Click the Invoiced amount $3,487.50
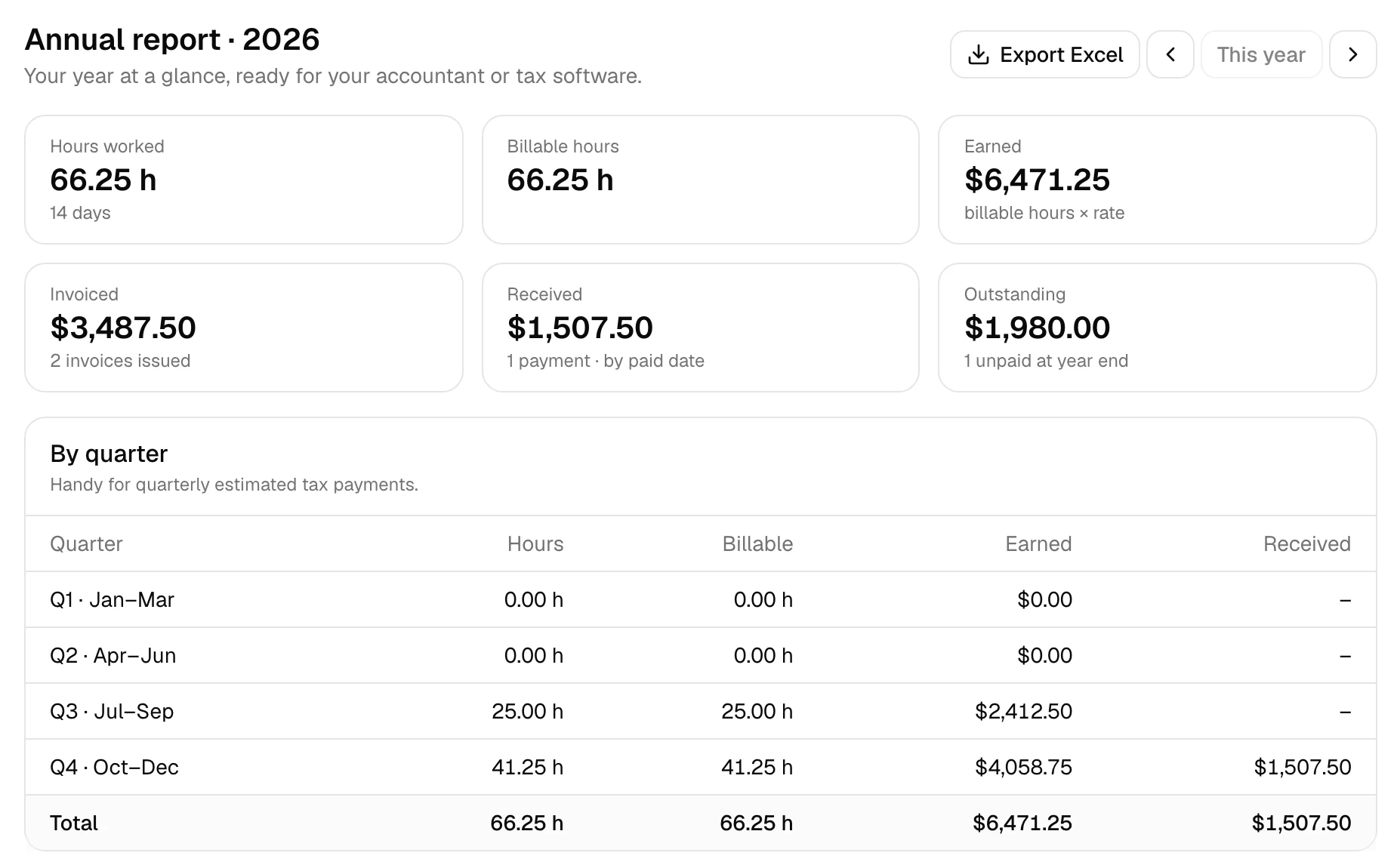 [x=123, y=328]
